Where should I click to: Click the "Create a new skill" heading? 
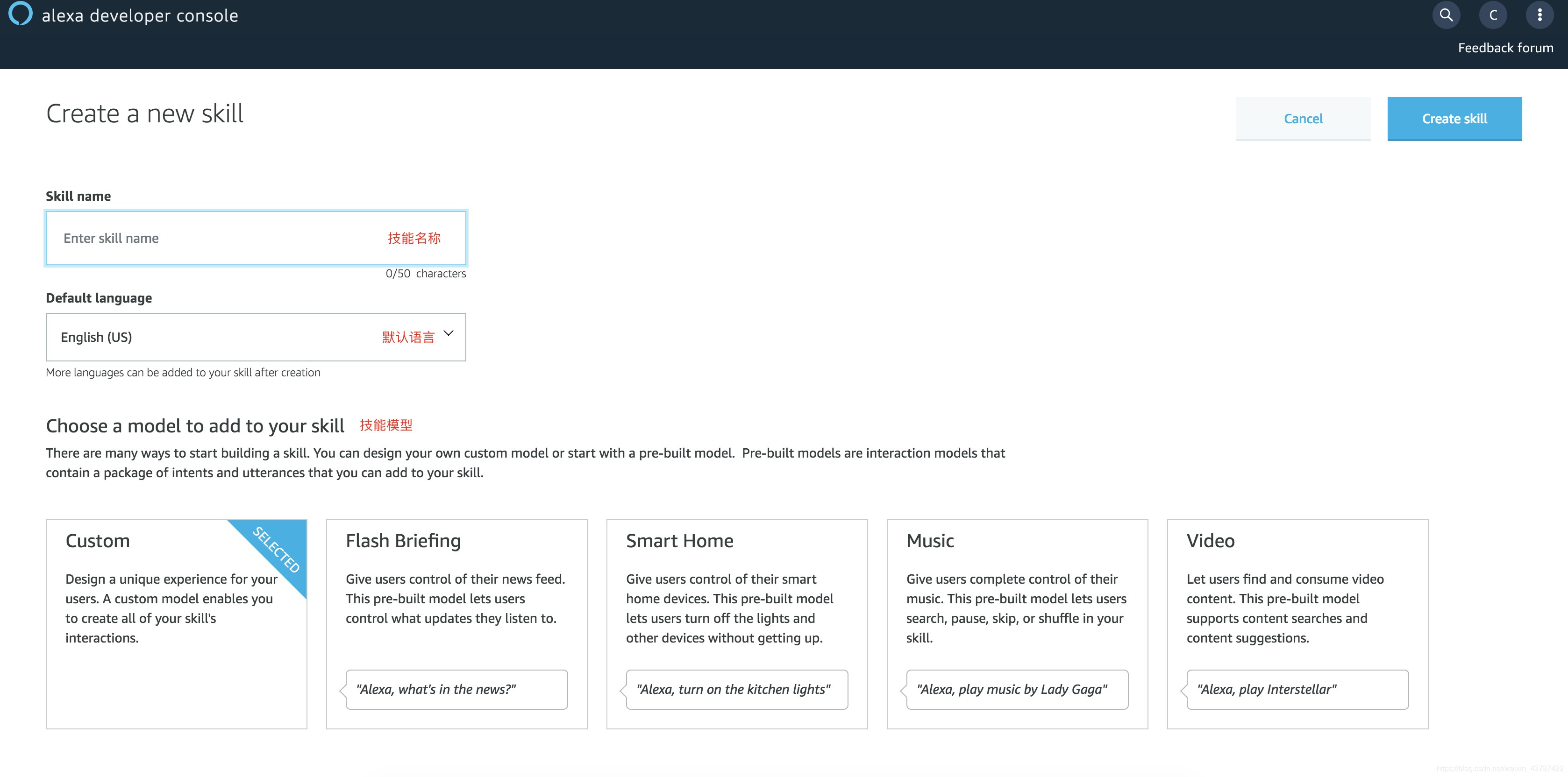click(145, 114)
